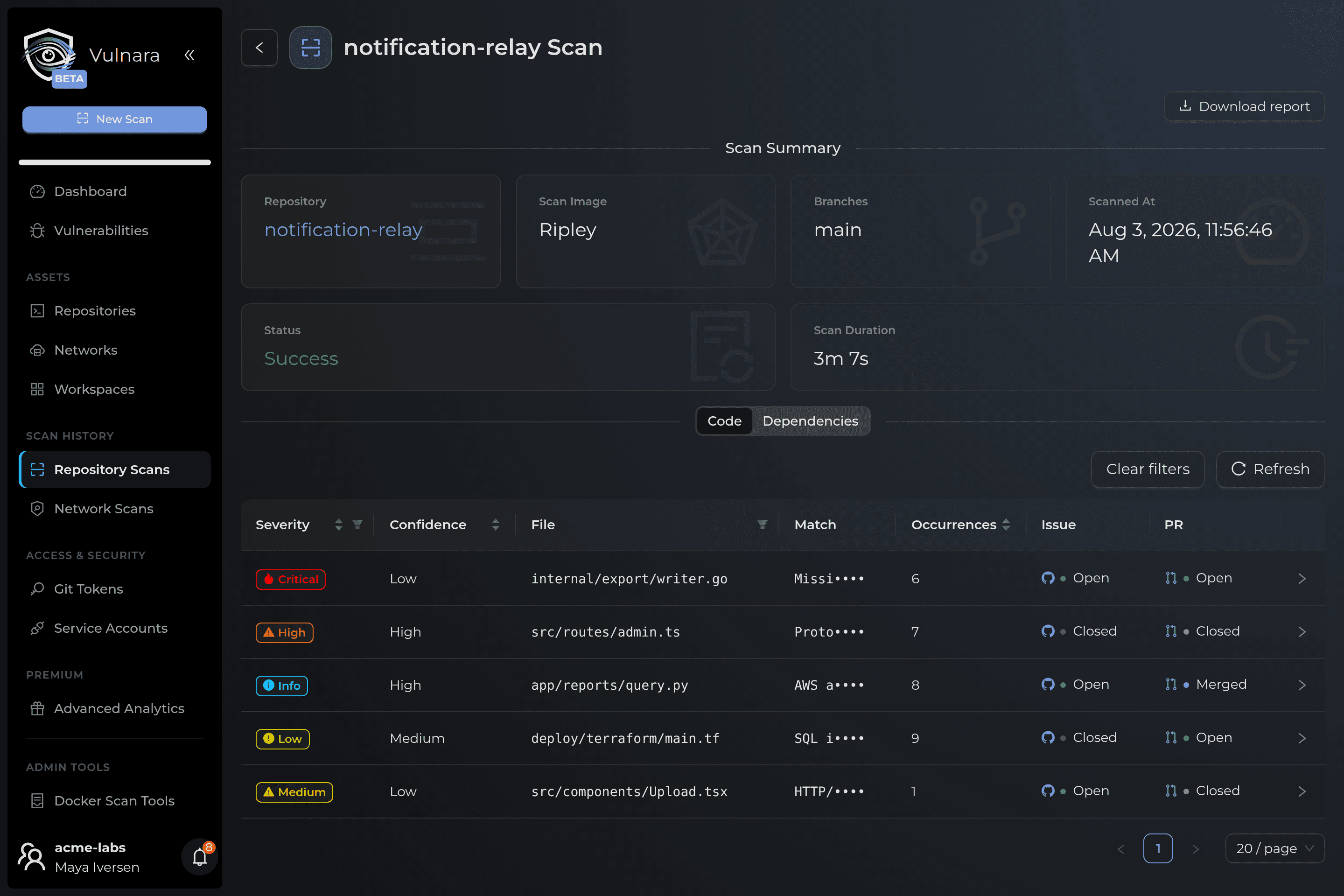1344x896 pixels.
Task: Sort by Severity column arrows
Action: click(339, 525)
